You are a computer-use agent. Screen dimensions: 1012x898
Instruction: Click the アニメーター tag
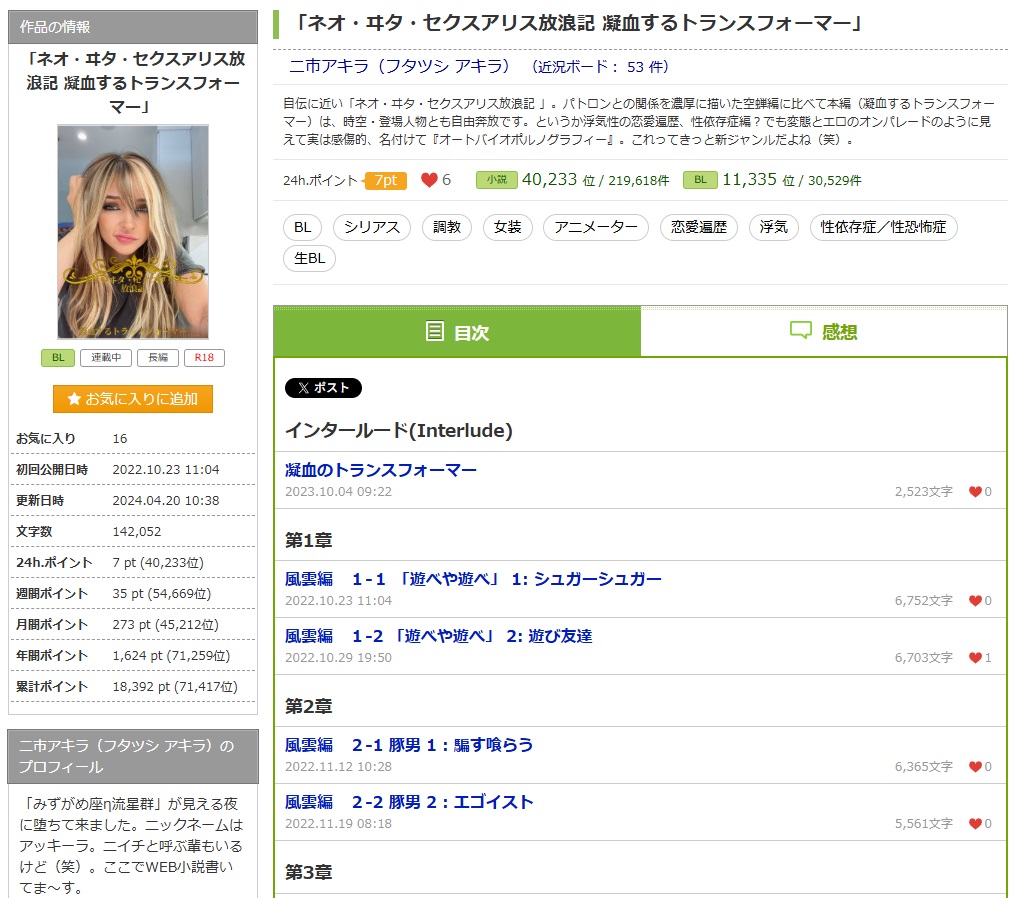[595, 227]
